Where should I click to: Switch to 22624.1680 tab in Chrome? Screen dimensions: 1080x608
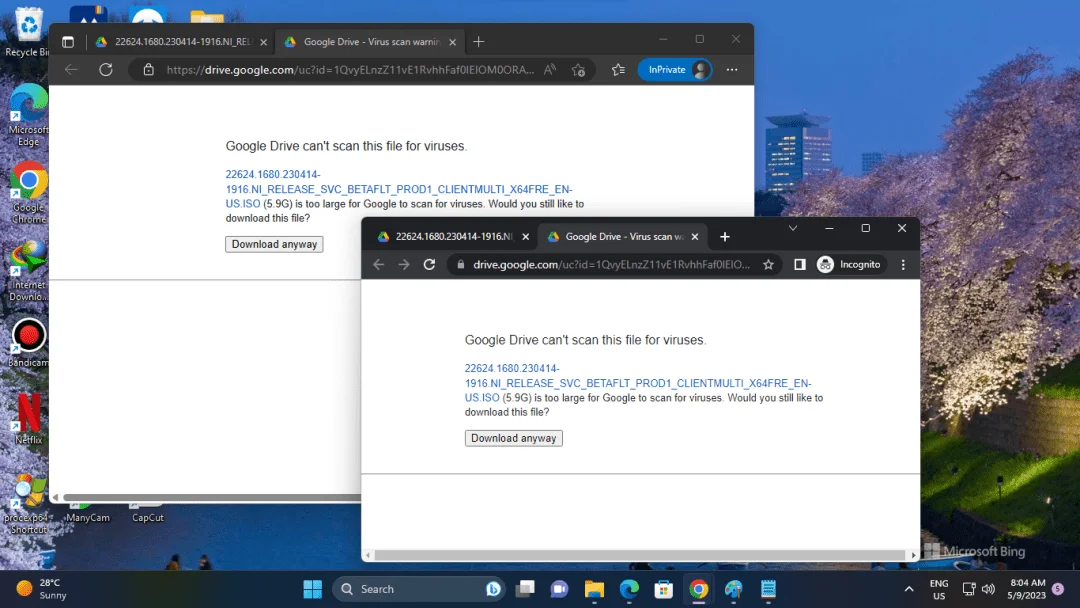coord(453,237)
